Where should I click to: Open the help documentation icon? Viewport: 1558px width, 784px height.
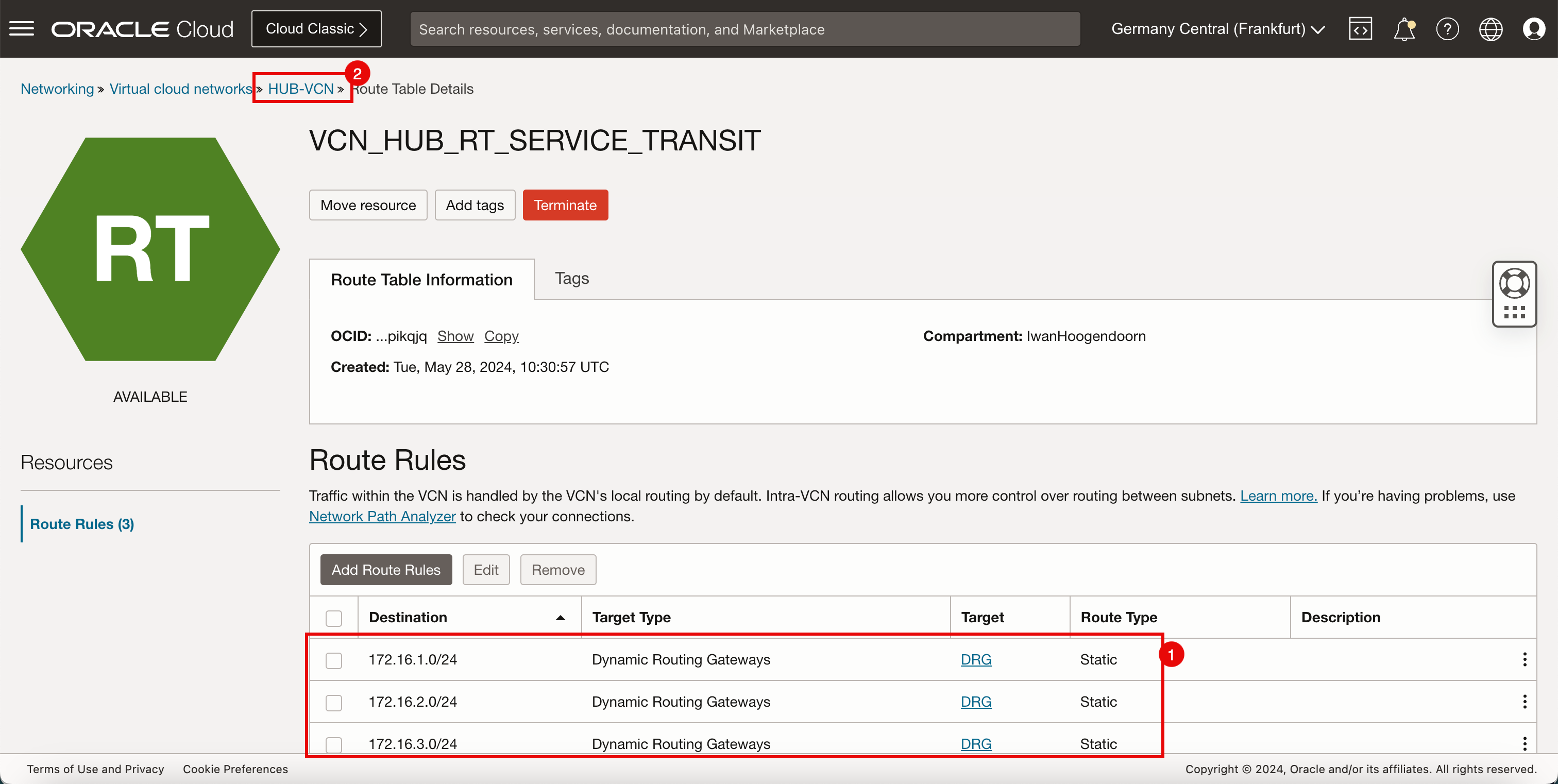click(1447, 29)
